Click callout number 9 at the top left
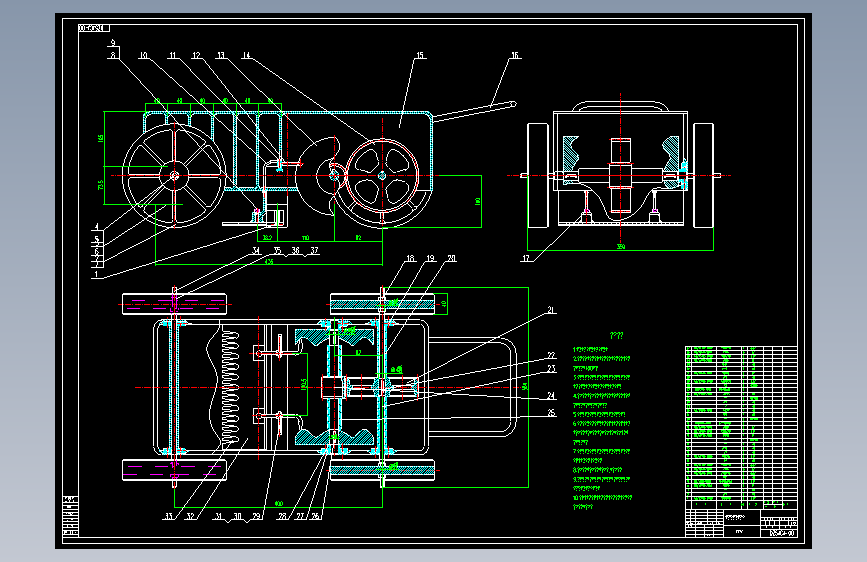This screenshot has width=867, height=562. coord(113,43)
